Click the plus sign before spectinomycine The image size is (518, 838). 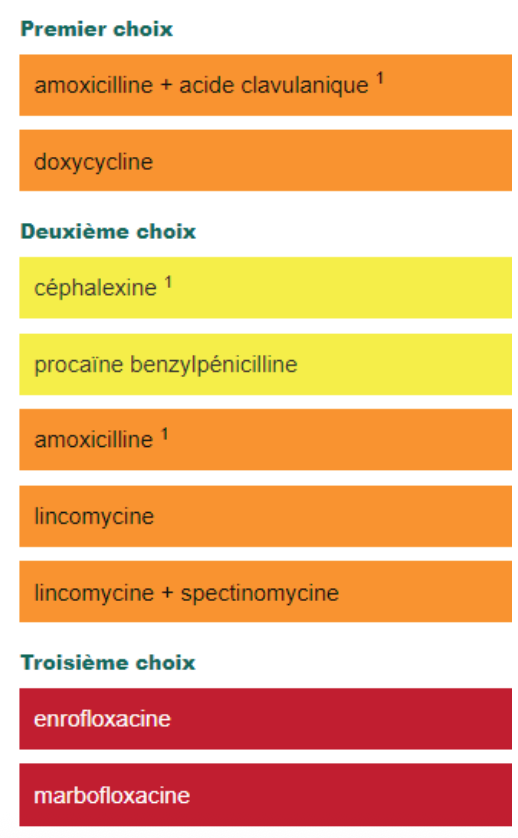click(x=167, y=593)
